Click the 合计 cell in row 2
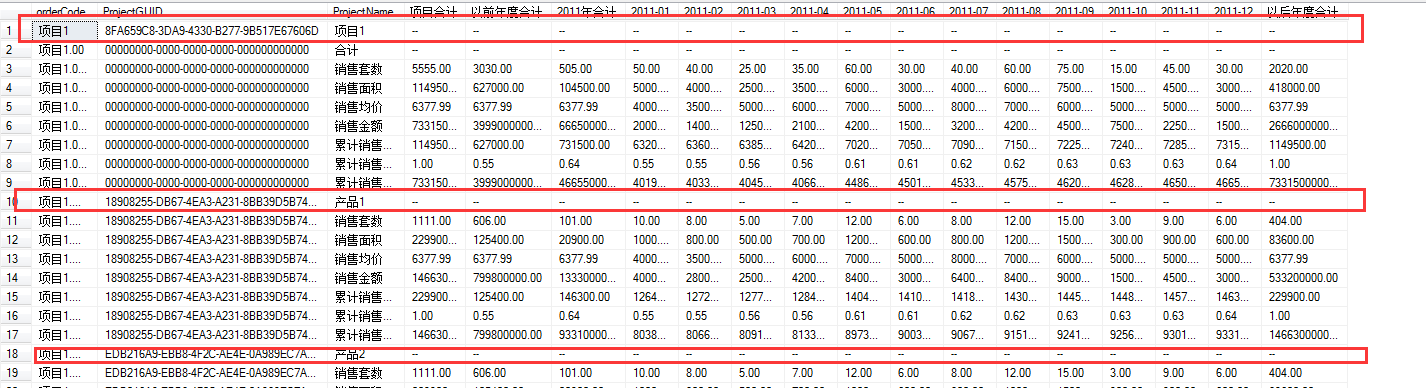 point(346,50)
